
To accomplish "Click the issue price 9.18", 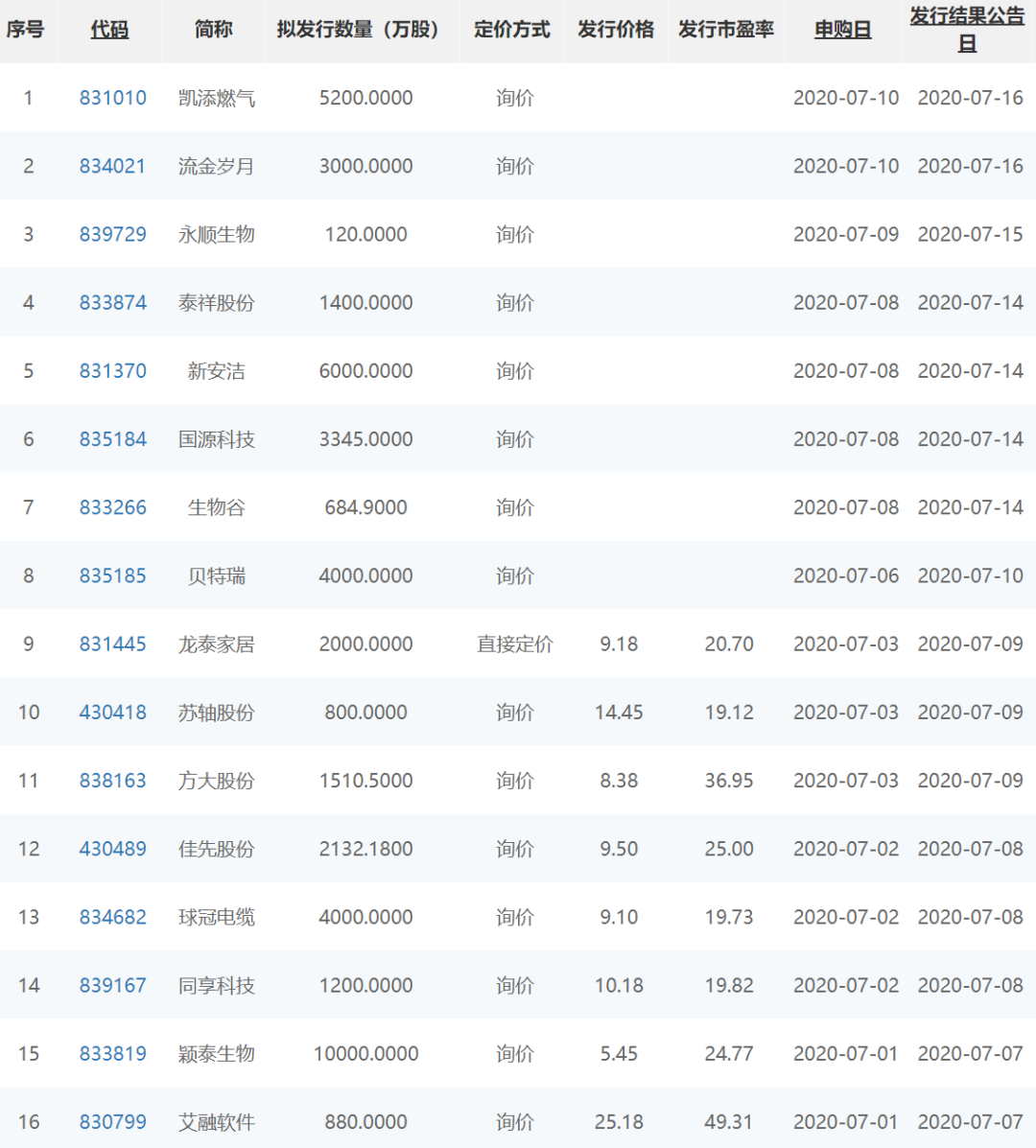I will click(x=619, y=644).
